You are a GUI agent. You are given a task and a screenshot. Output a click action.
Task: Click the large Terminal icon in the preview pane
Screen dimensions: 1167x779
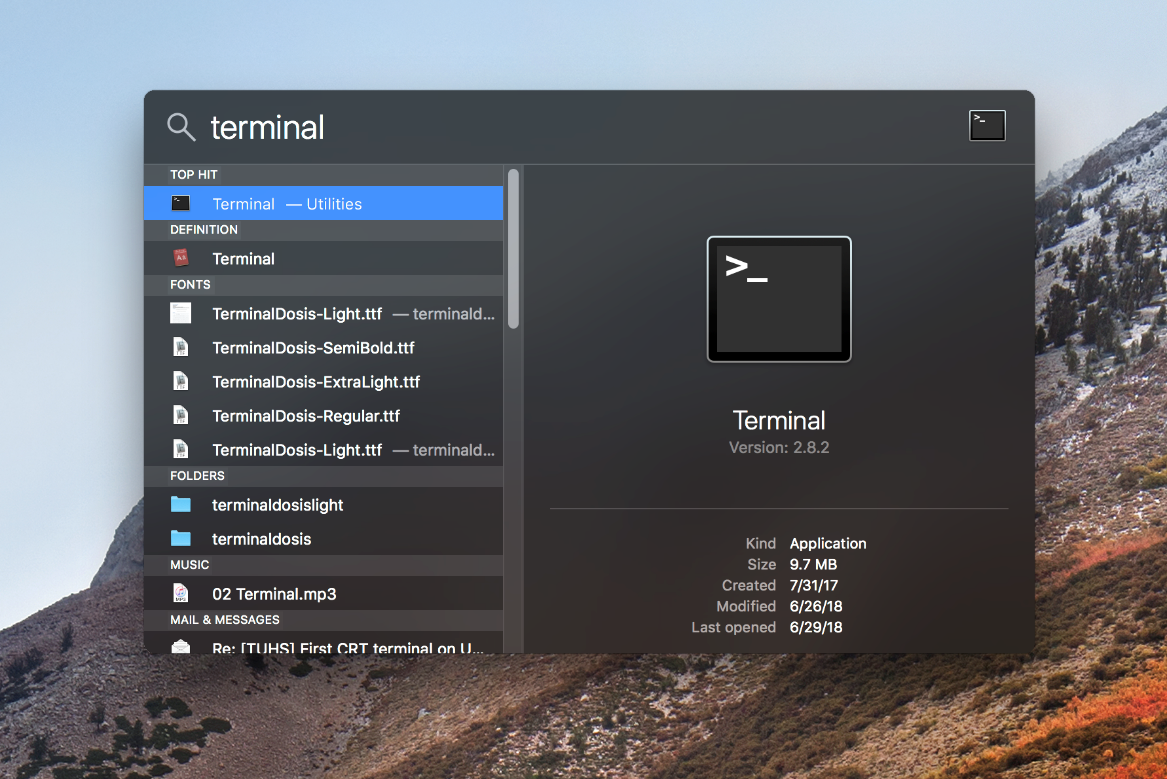[779, 299]
